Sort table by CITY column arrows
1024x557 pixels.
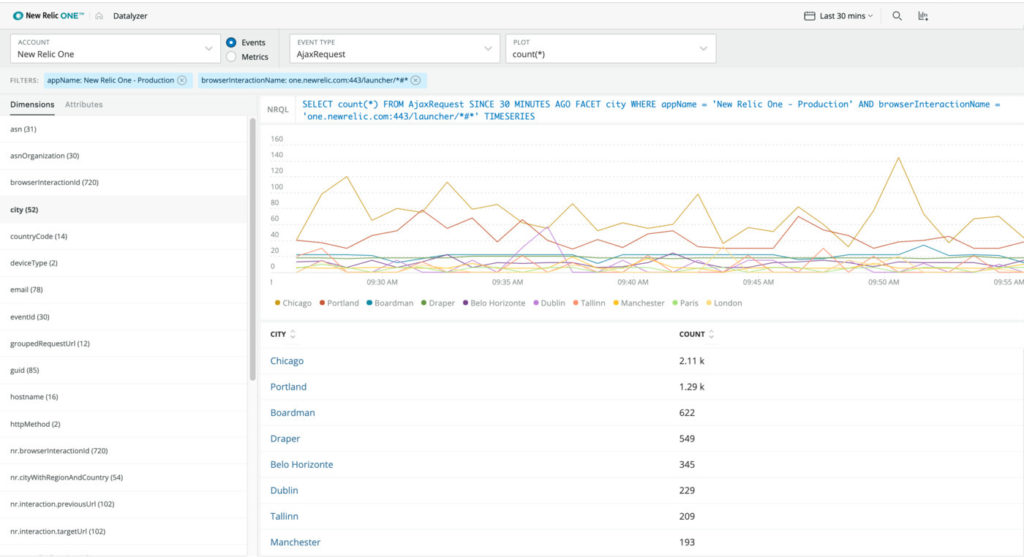pos(293,334)
